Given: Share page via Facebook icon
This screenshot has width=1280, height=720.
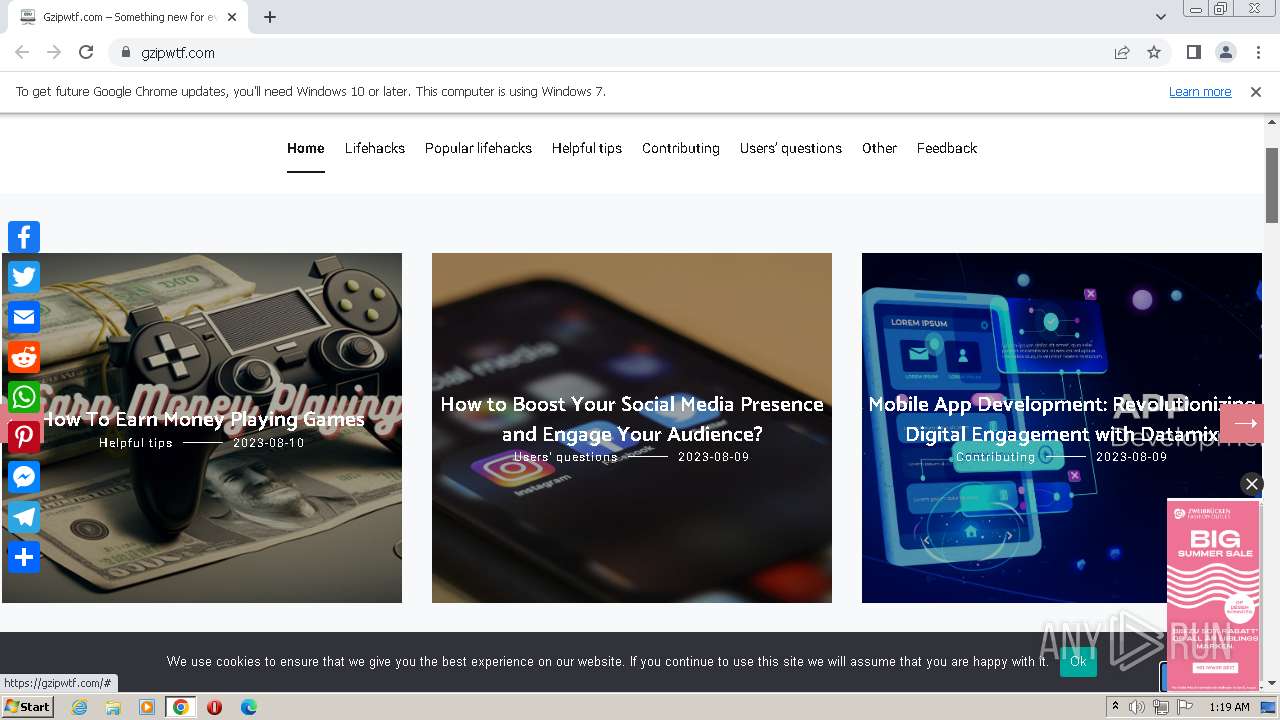Looking at the screenshot, I should (24, 237).
